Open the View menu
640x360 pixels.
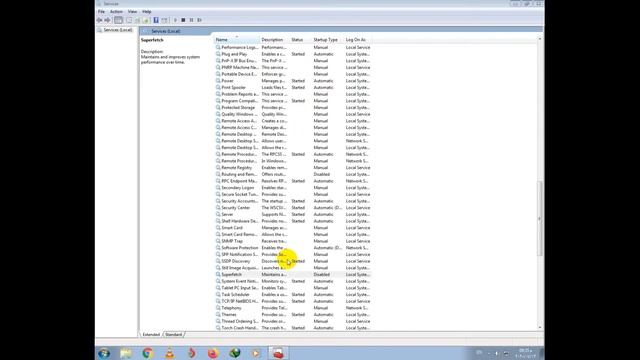(132, 11)
